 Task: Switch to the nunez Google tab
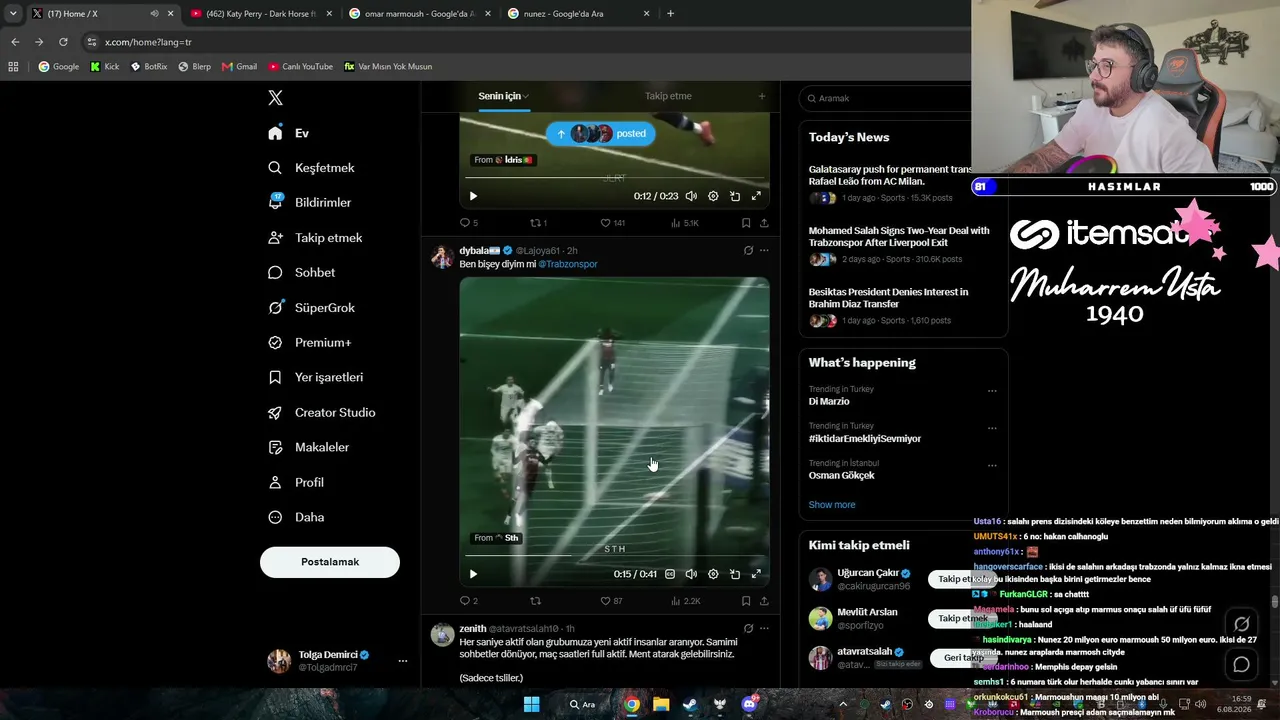click(578, 14)
